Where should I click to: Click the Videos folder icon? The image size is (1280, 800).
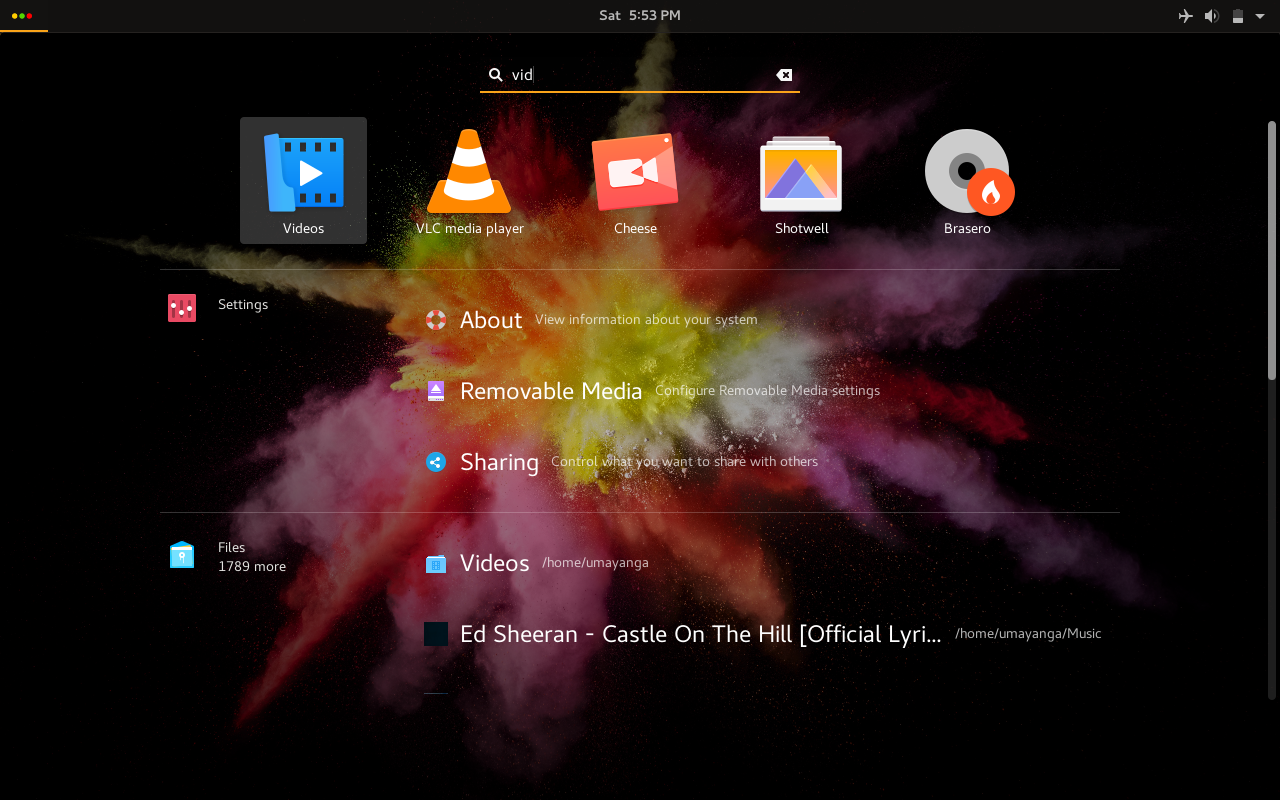pos(436,564)
